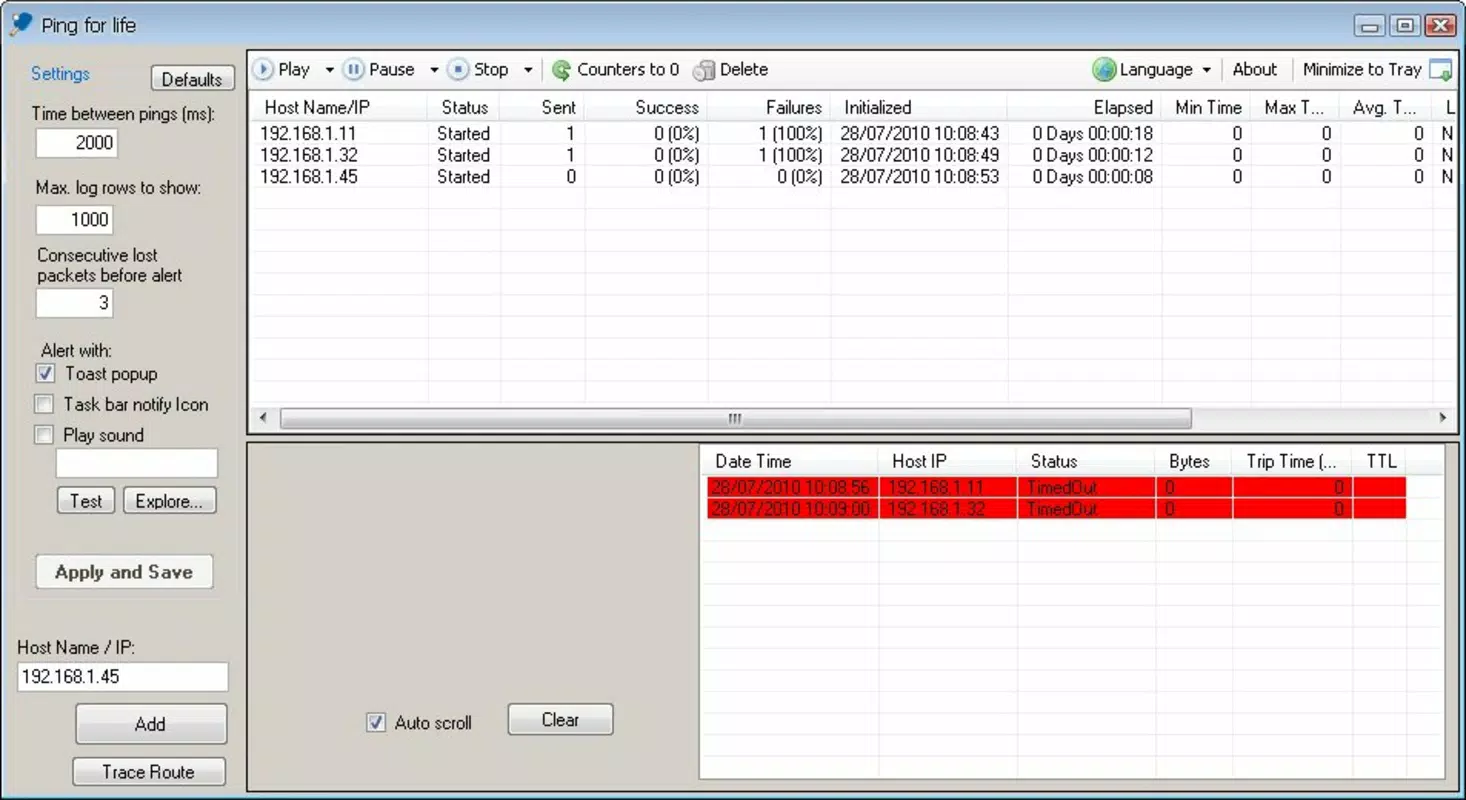The image size is (1466, 800).
Task: Expand the Language dropdown arrow
Action: [x=1206, y=70]
